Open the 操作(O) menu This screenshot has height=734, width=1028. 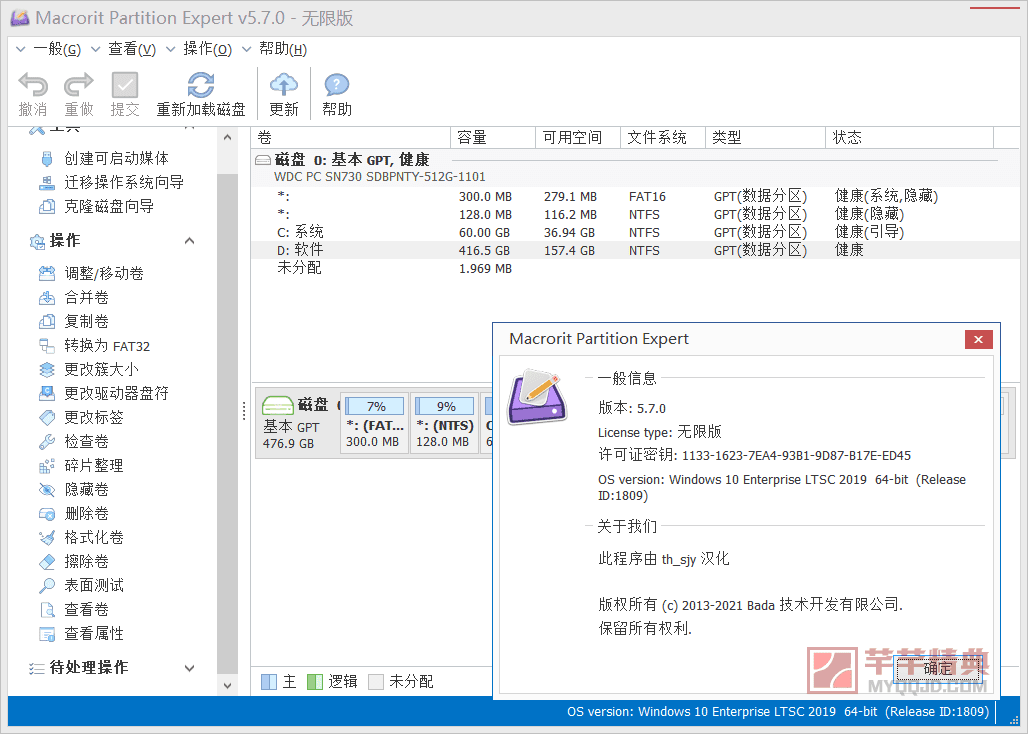pyautogui.click(x=208, y=49)
